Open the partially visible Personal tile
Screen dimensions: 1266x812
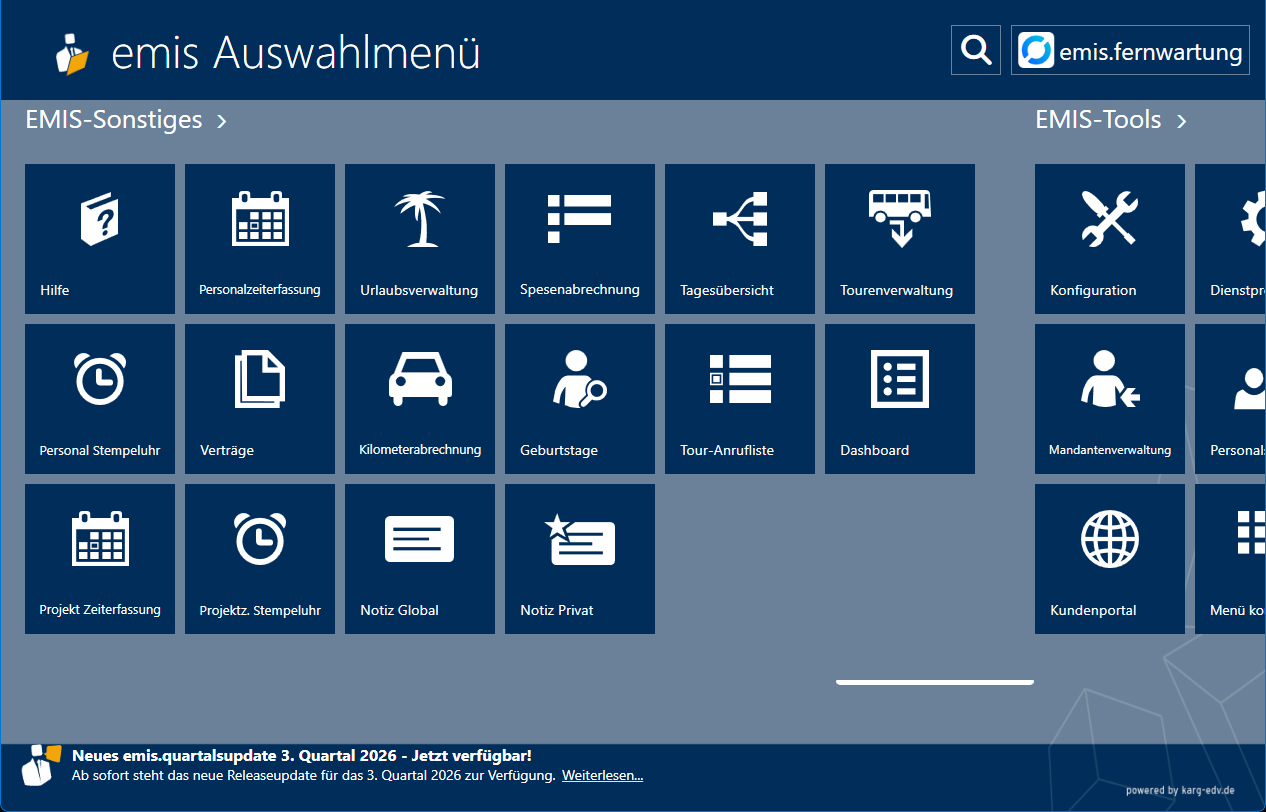1230,399
